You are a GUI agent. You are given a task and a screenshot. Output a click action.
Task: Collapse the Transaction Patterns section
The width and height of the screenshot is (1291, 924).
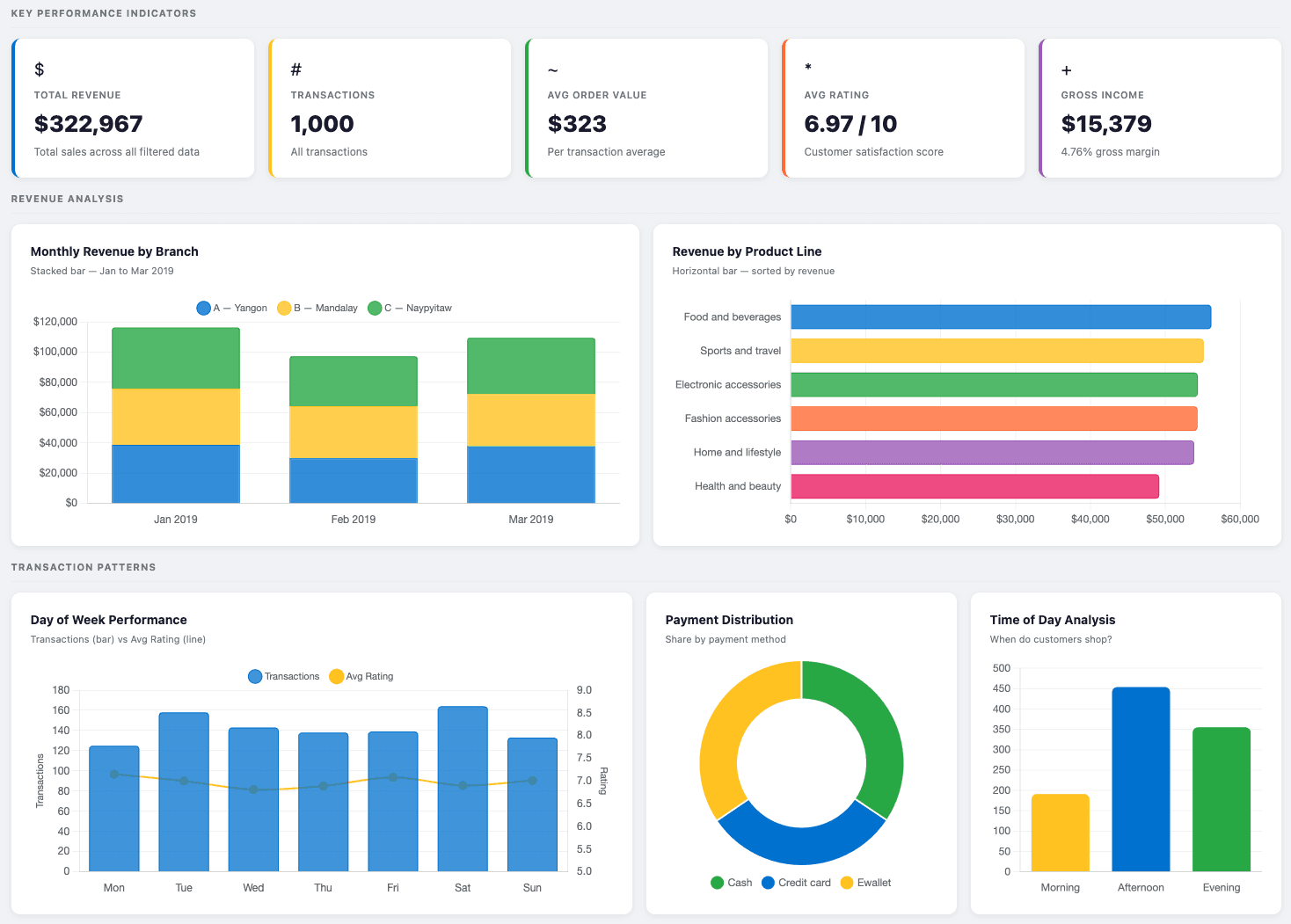[x=84, y=567]
